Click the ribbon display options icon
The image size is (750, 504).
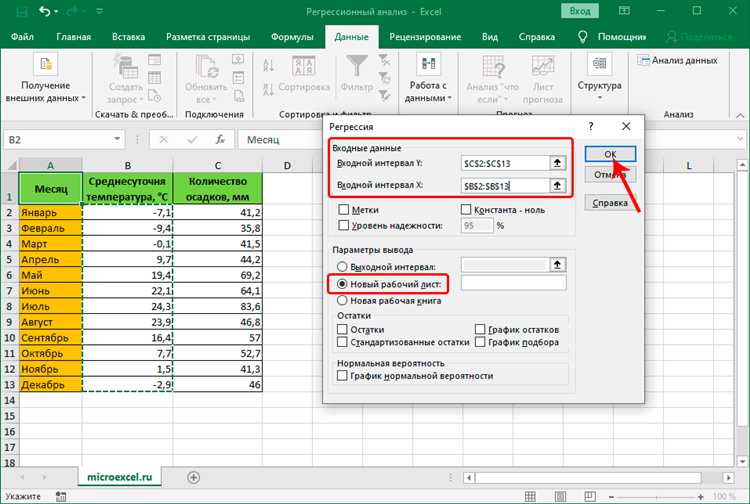(624, 11)
